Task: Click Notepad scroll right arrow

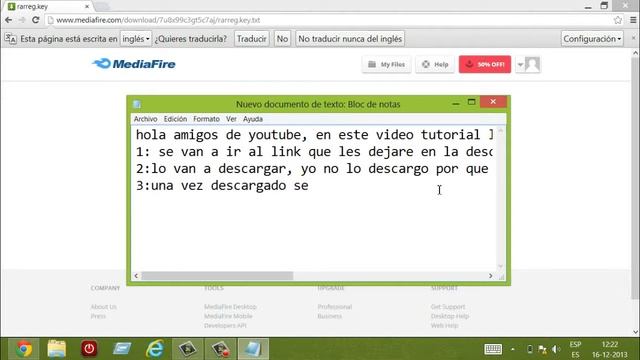Action: click(491, 276)
